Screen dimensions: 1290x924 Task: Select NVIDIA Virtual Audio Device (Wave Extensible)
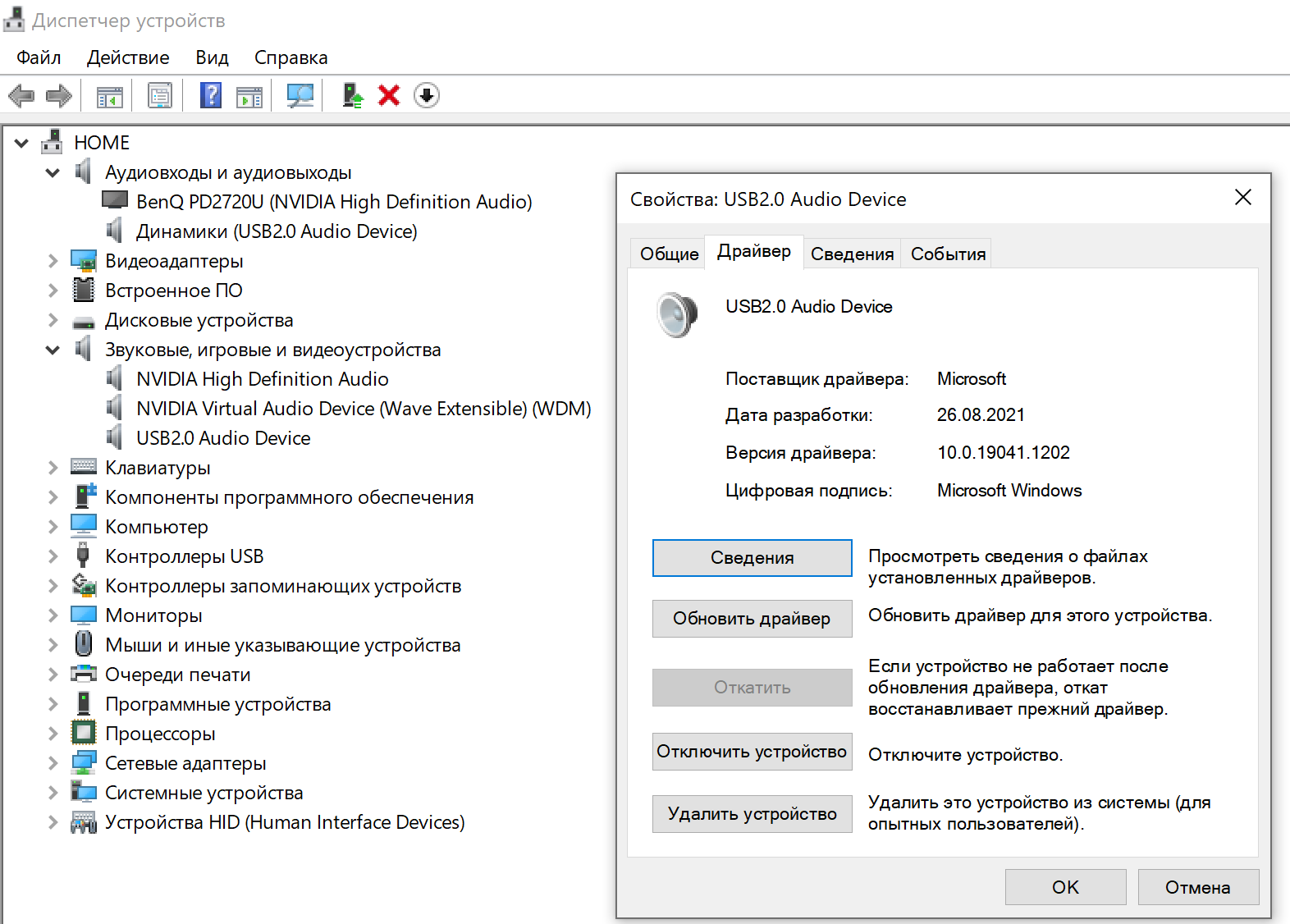click(x=364, y=409)
